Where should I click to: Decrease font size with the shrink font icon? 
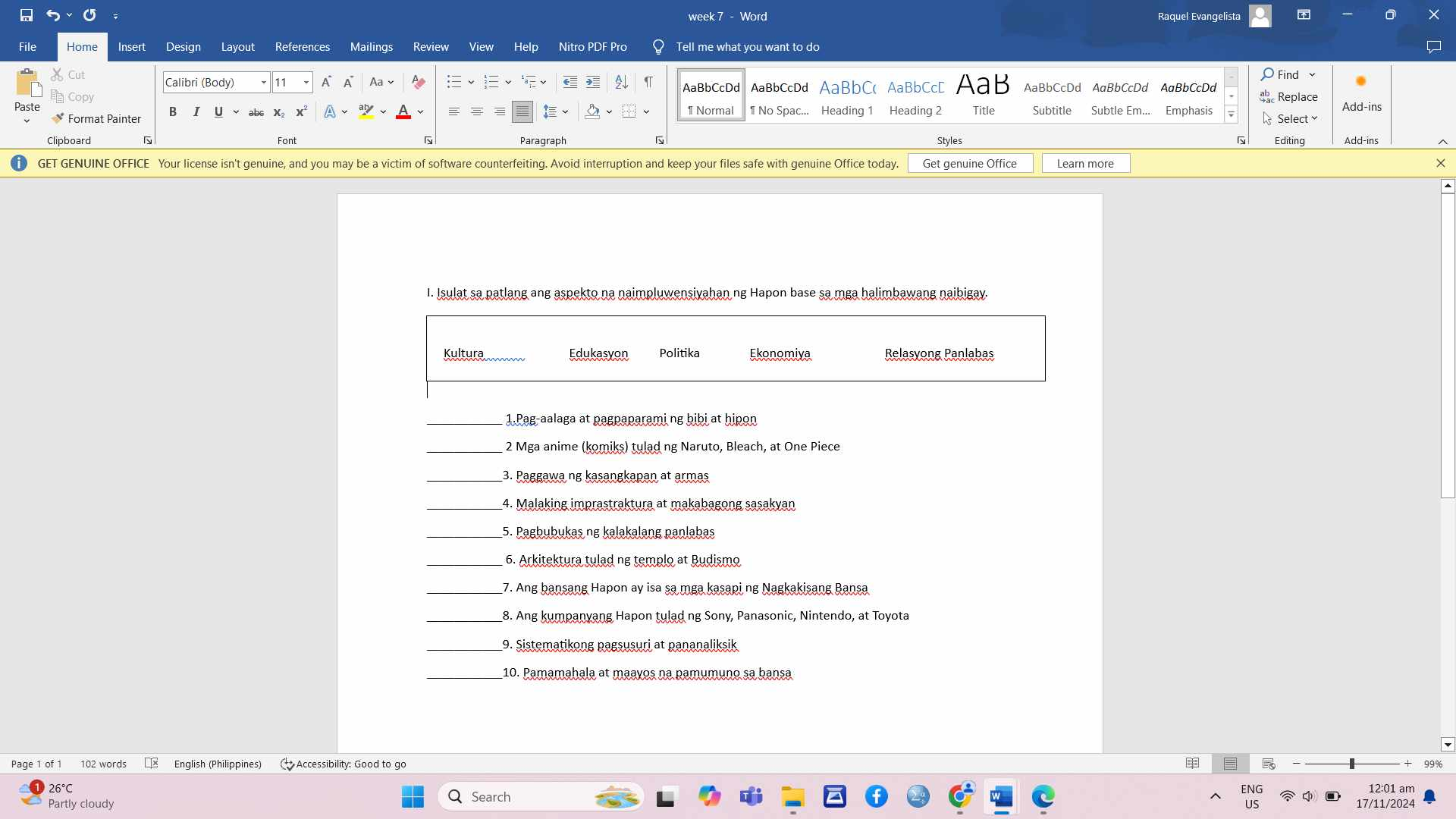coord(348,82)
